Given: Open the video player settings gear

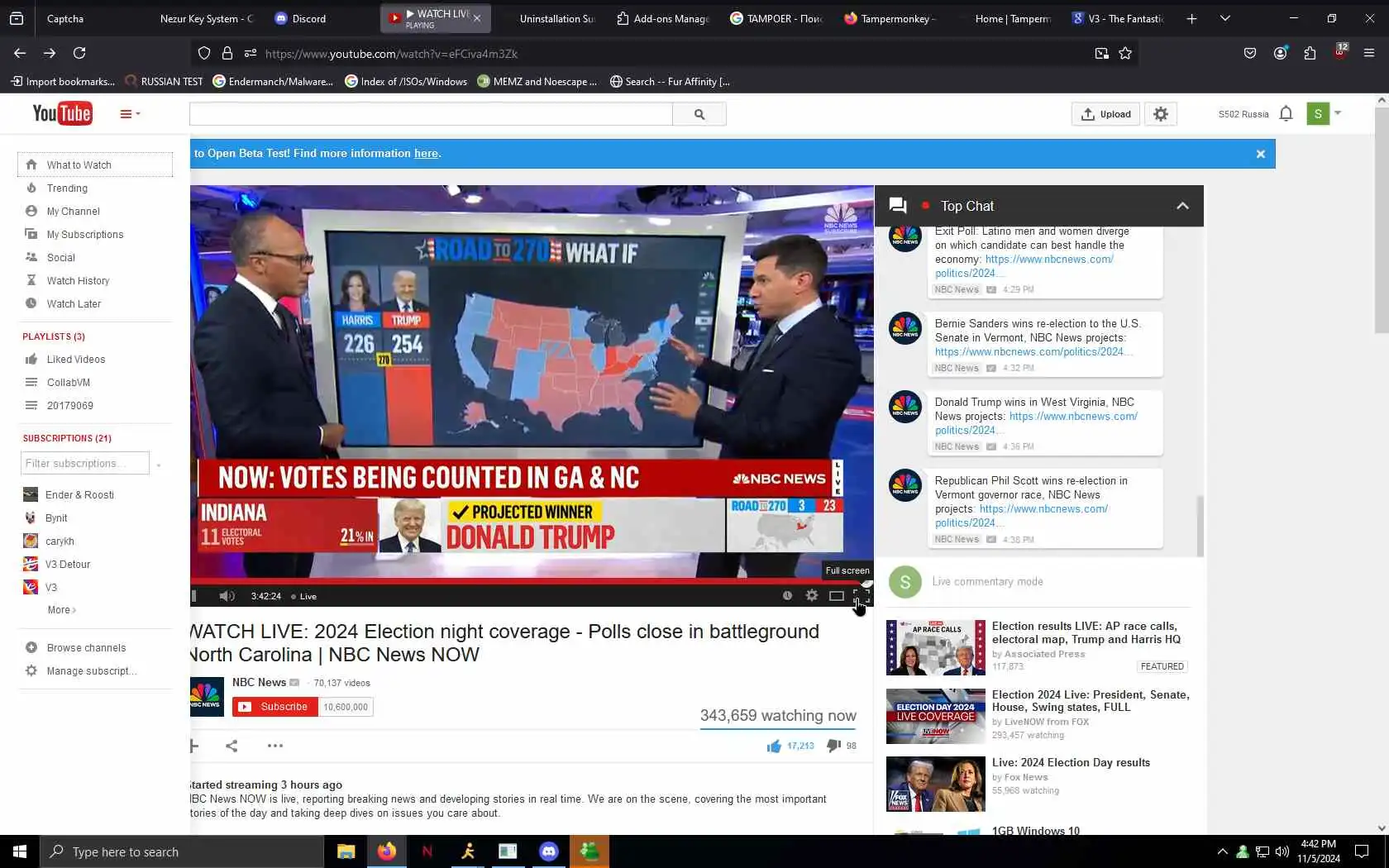Looking at the screenshot, I should click(812, 595).
